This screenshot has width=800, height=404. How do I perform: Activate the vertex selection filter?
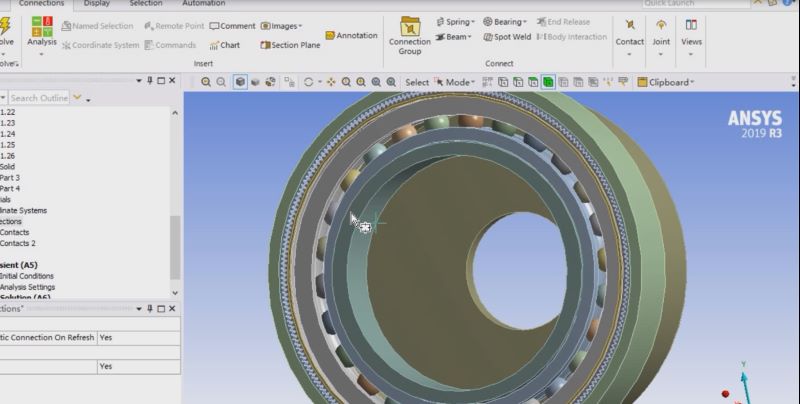tap(503, 82)
